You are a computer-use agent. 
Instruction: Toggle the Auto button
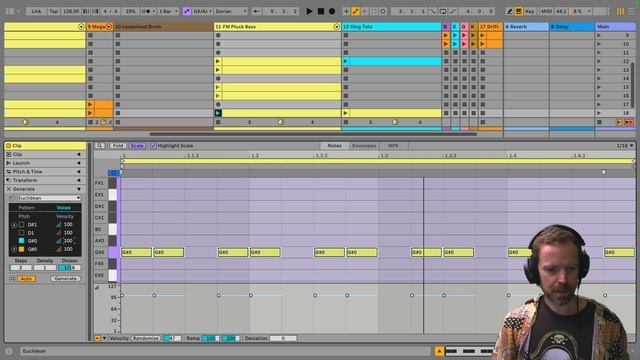pos(26,279)
